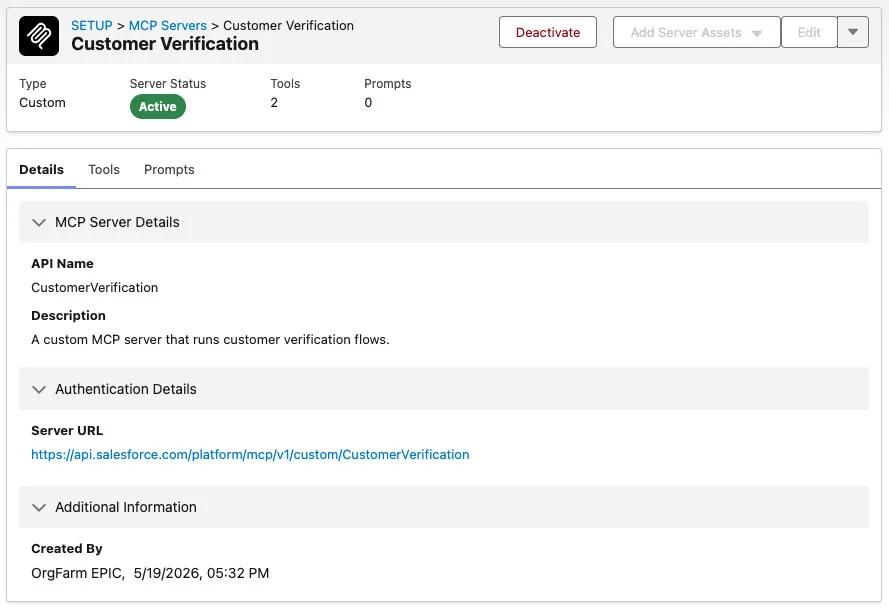This screenshot has height=610, width=889.
Task: Switch to the Prompts tab
Action: [x=169, y=170]
